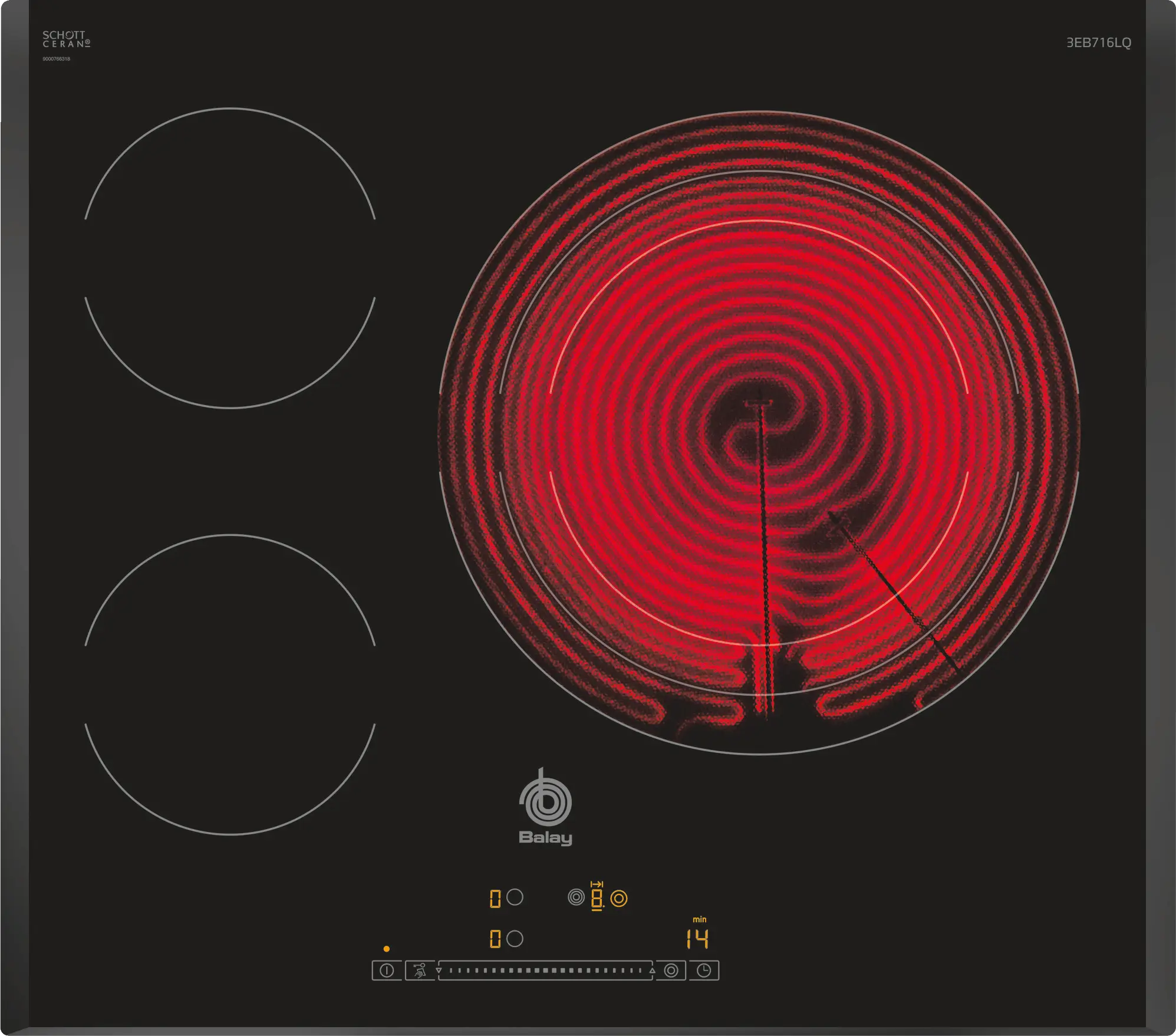Set power level at the slider's middle
This screenshot has width=1176, height=1036.
[545, 970]
